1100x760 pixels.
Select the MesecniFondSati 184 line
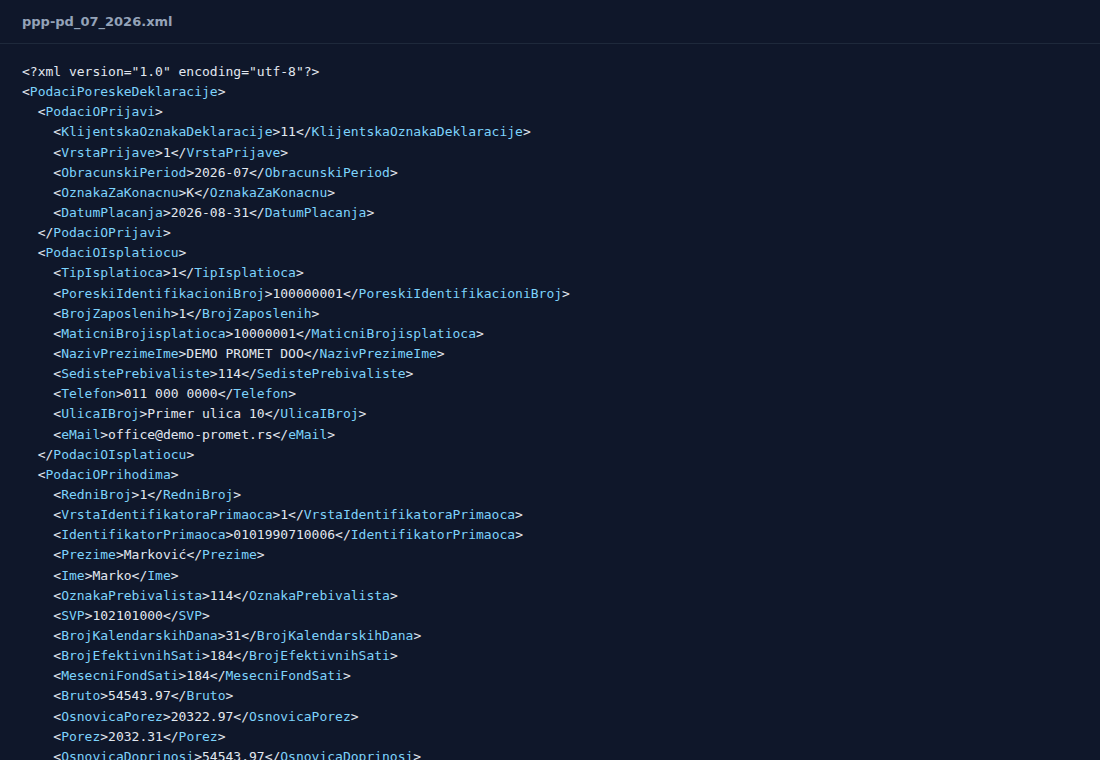pos(202,676)
